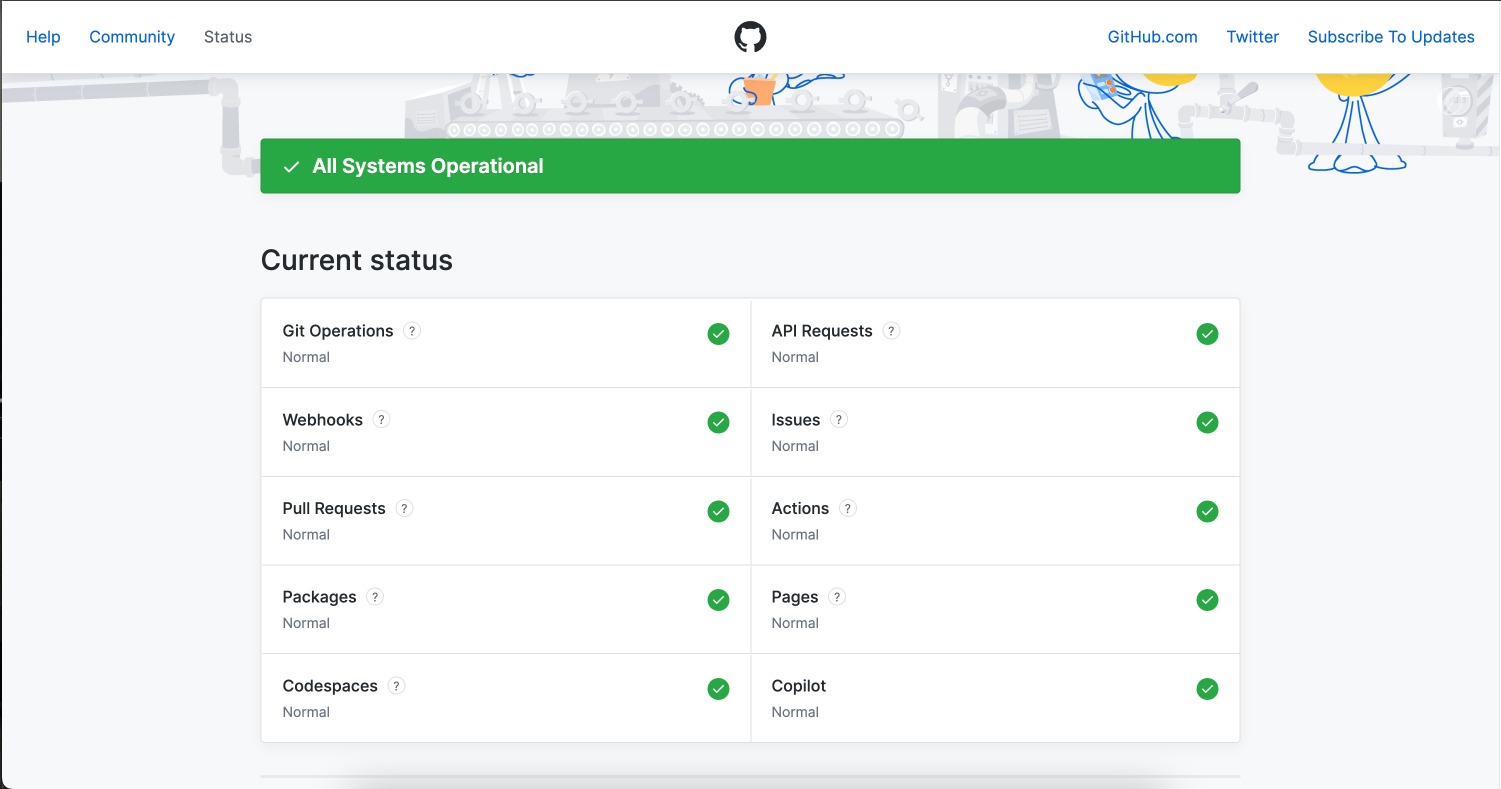This screenshot has height=789, width=1501.
Task: Visit the GitHub.com link
Action: (1152, 37)
